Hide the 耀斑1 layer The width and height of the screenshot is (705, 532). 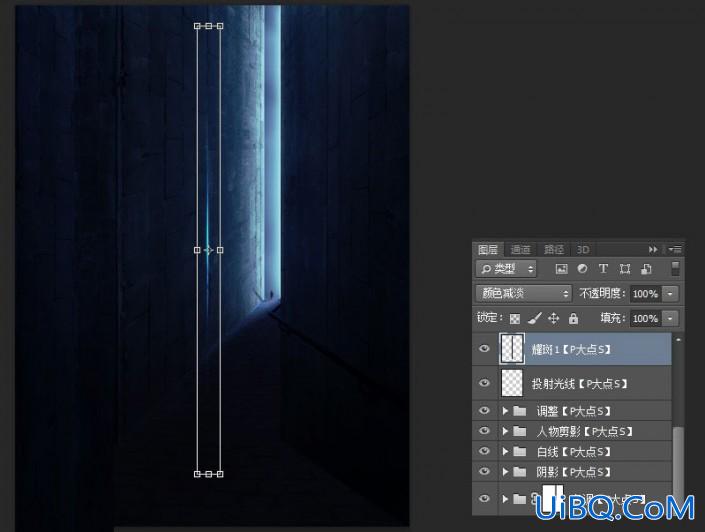click(x=484, y=349)
